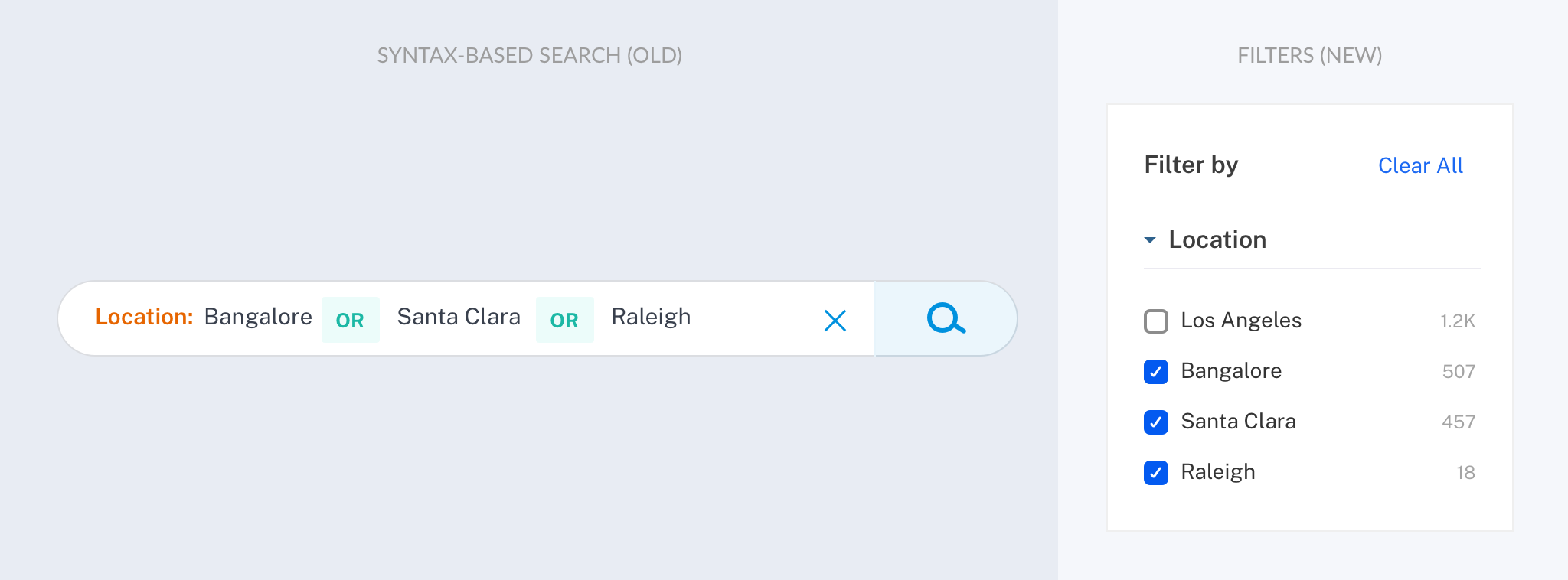Click the 507 count beside Bangalore
Image resolution: width=1568 pixels, height=580 pixels.
tap(1459, 372)
